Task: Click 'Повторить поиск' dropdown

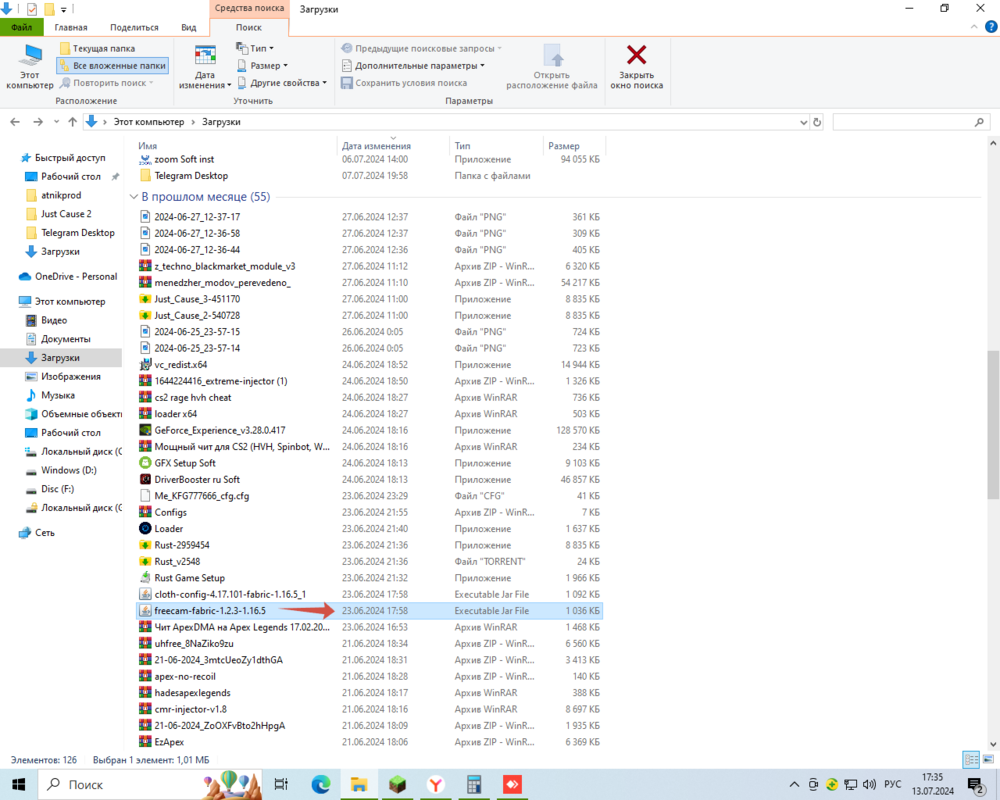Action: 106,83
